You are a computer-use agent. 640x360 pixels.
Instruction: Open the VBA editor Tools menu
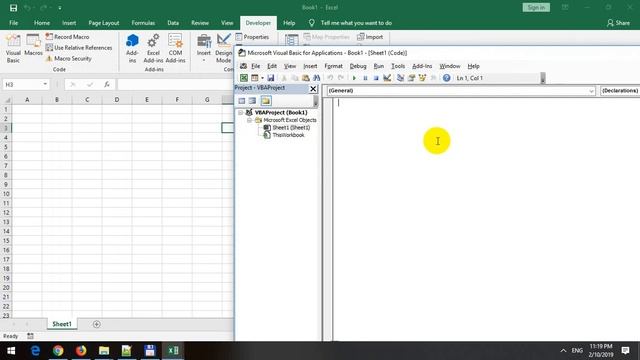pos(398,66)
